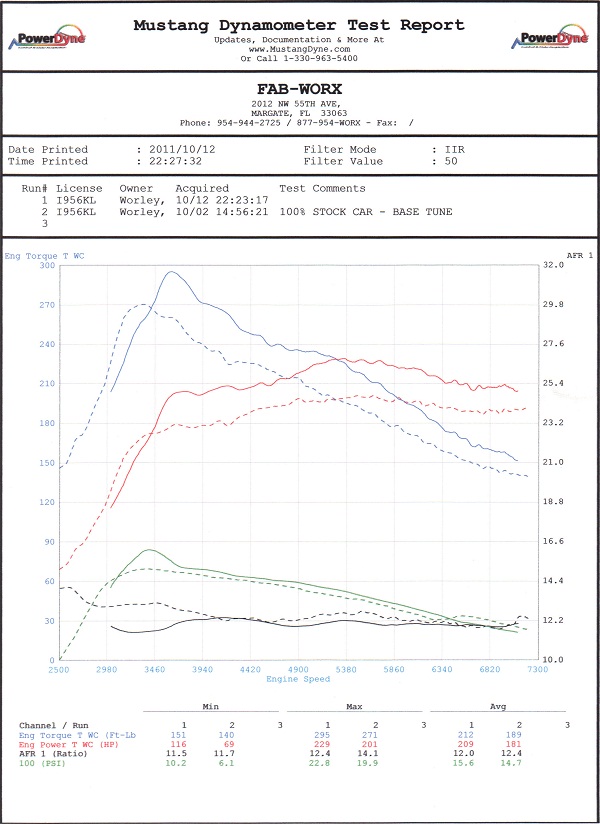Click the "Date Printed" label

[x=48, y=150]
